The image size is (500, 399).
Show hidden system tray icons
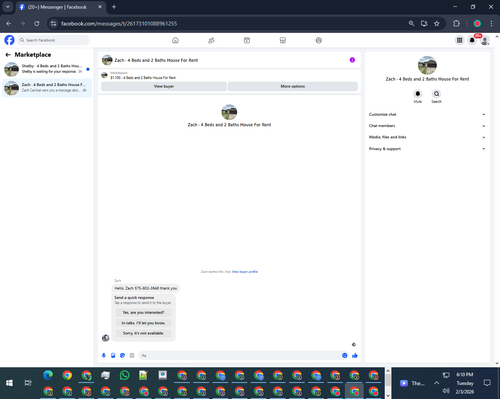436,383
